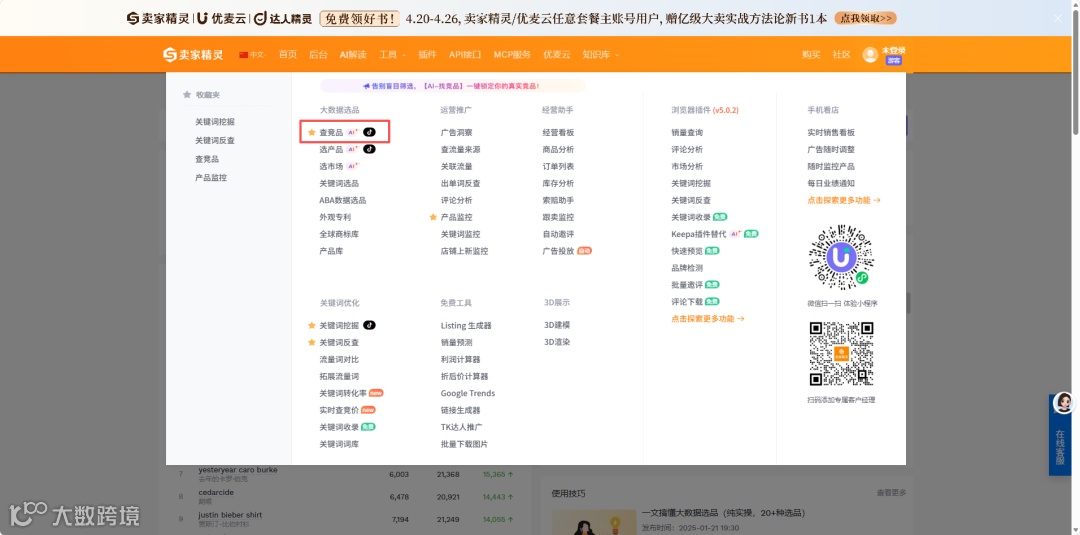Open 插件 in navbar
This screenshot has width=1080, height=535.
[x=427, y=54]
